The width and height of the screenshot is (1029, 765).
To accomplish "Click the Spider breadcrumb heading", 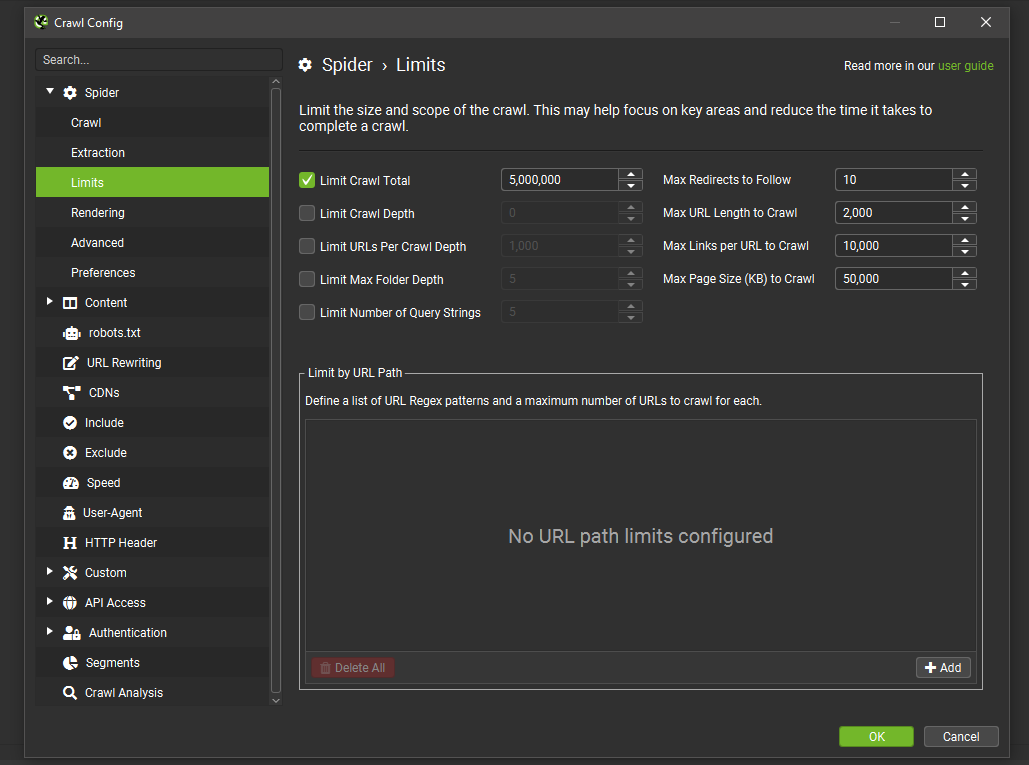I will [347, 65].
